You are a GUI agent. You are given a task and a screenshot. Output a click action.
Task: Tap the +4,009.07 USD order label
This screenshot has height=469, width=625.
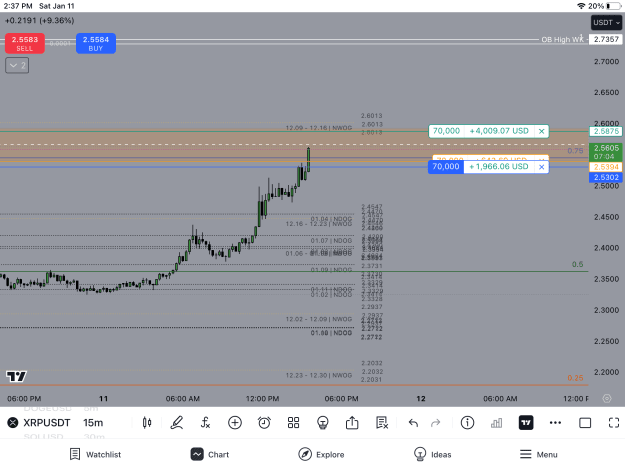pos(499,131)
